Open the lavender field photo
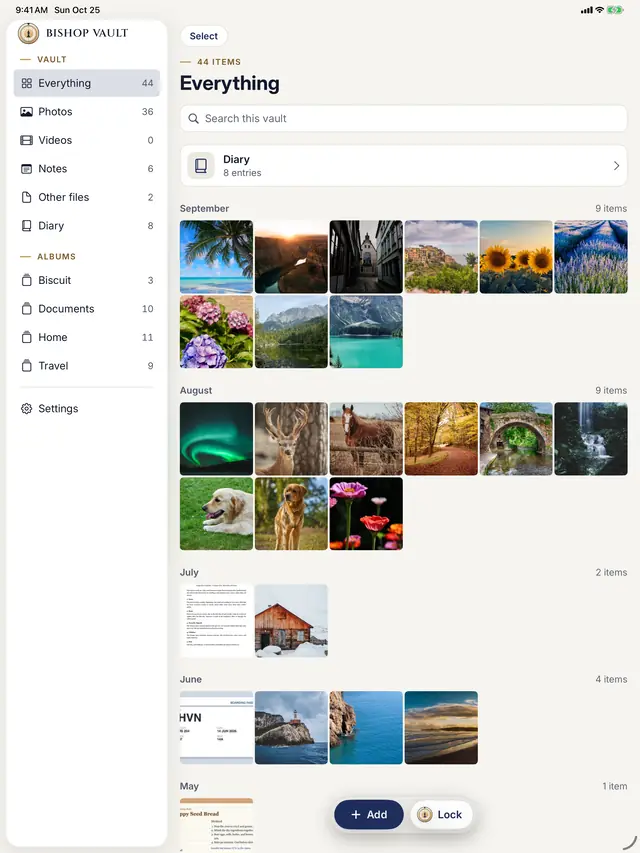 pos(591,257)
